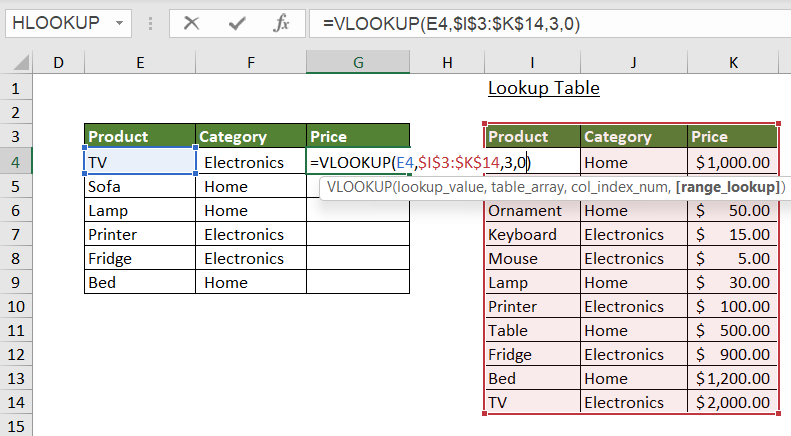Select column I header
The image size is (791, 436).
point(532,63)
